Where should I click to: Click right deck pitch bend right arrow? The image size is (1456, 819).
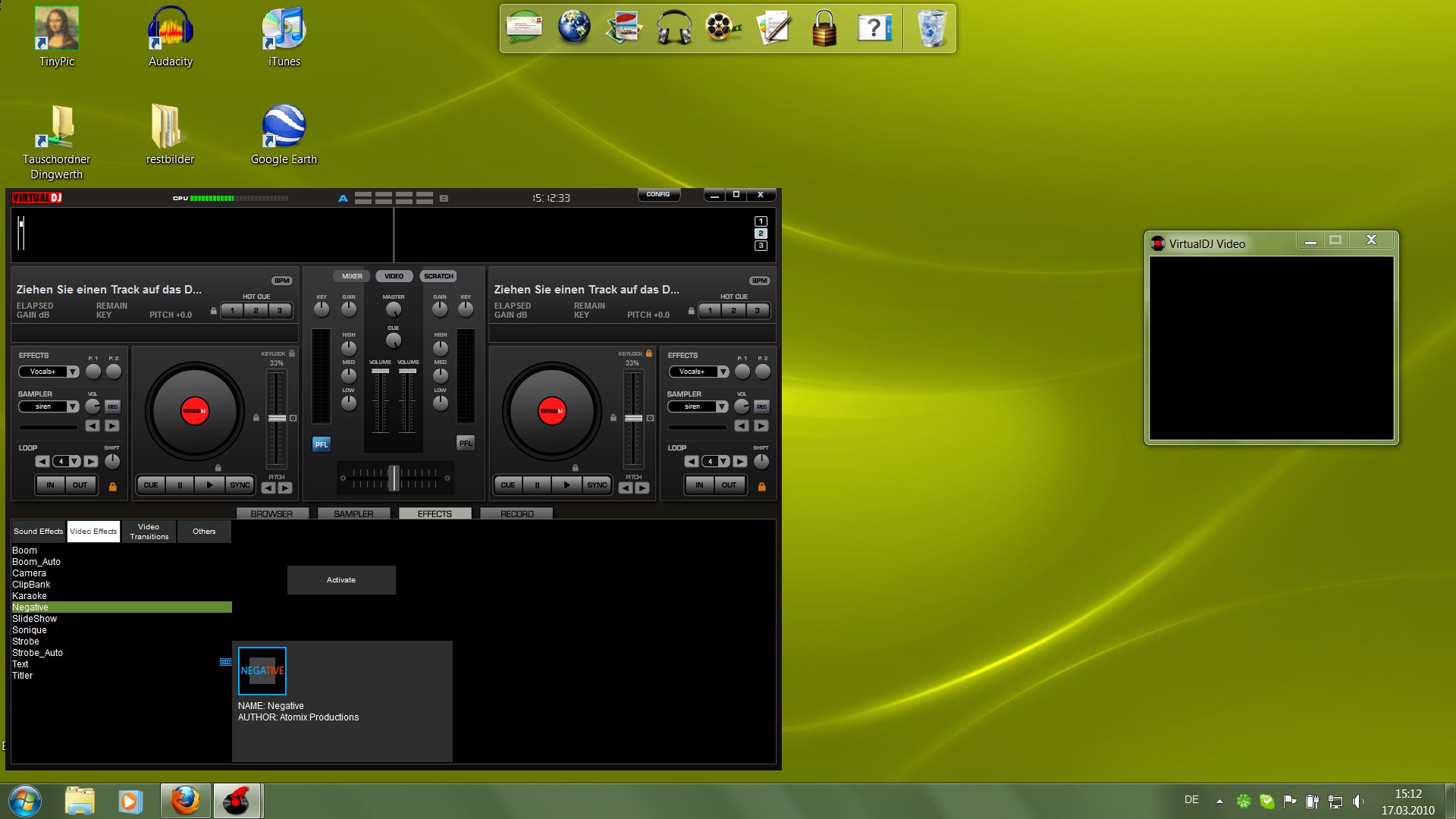(x=642, y=488)
